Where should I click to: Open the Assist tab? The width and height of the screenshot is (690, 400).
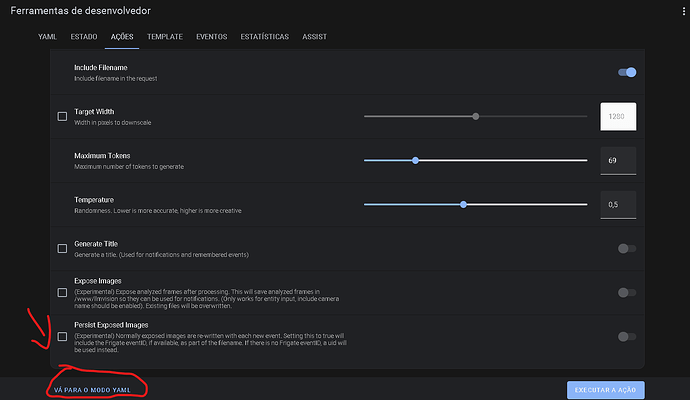315,37
